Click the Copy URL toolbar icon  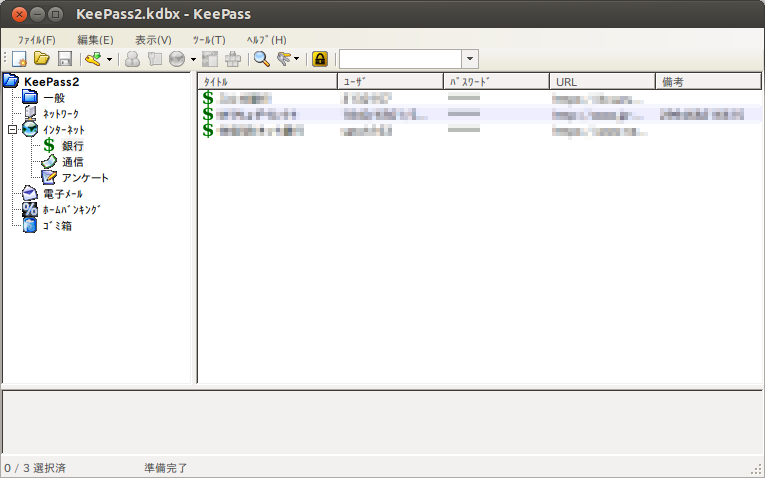(x=210, y=59)
